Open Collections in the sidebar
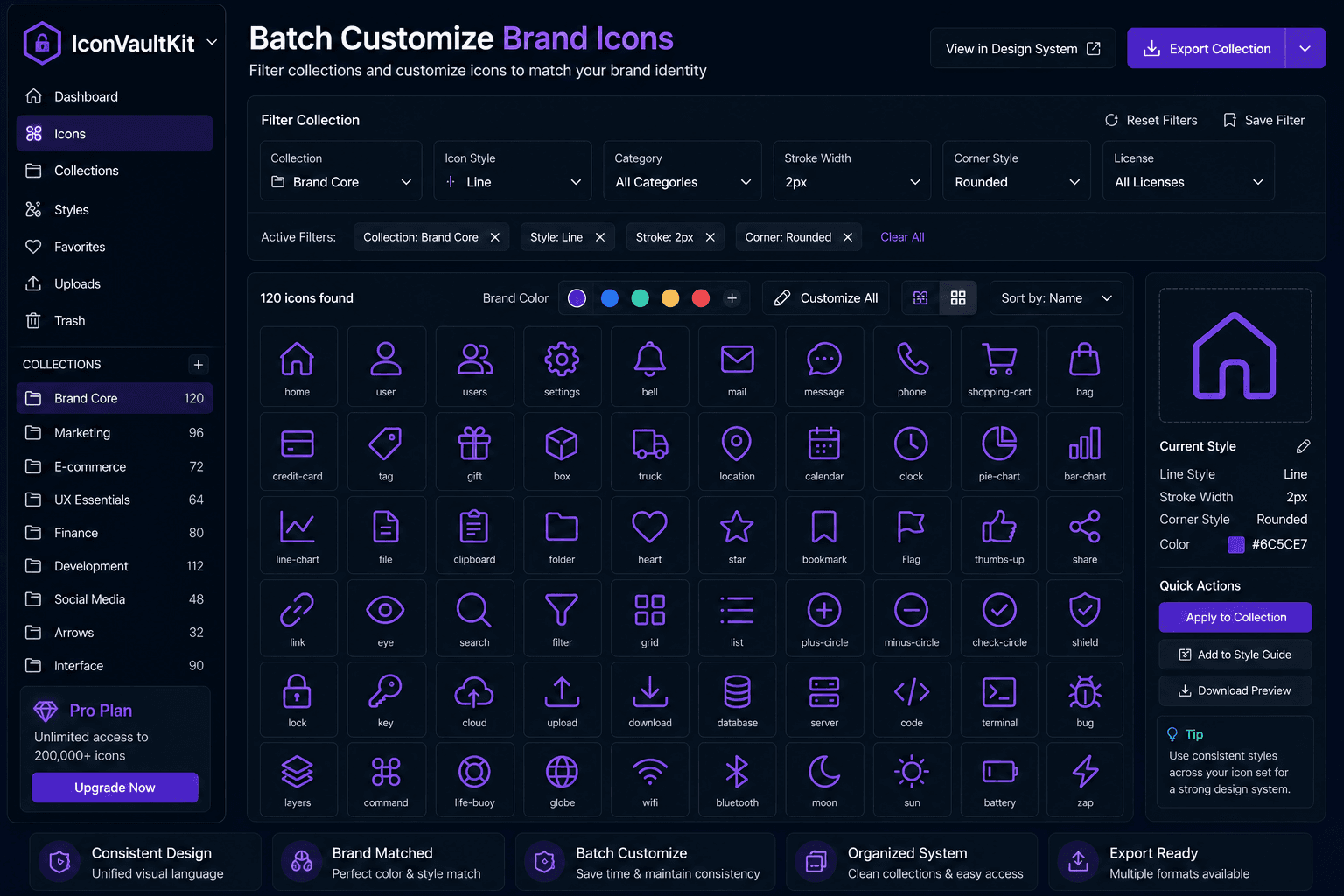Viewport: 1344px width, 896px height. click(115, 171)
